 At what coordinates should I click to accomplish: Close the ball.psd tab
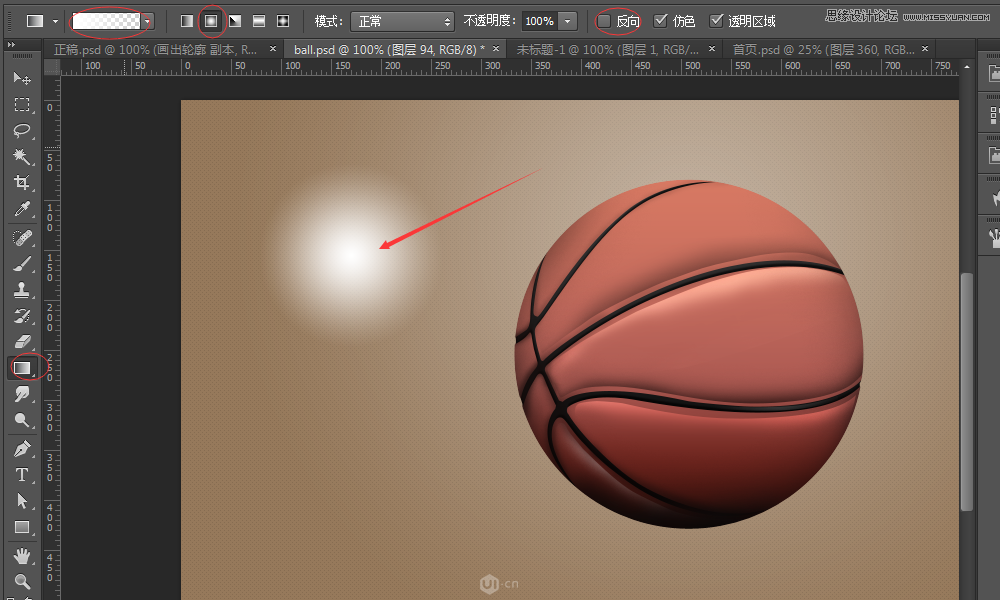496,48
